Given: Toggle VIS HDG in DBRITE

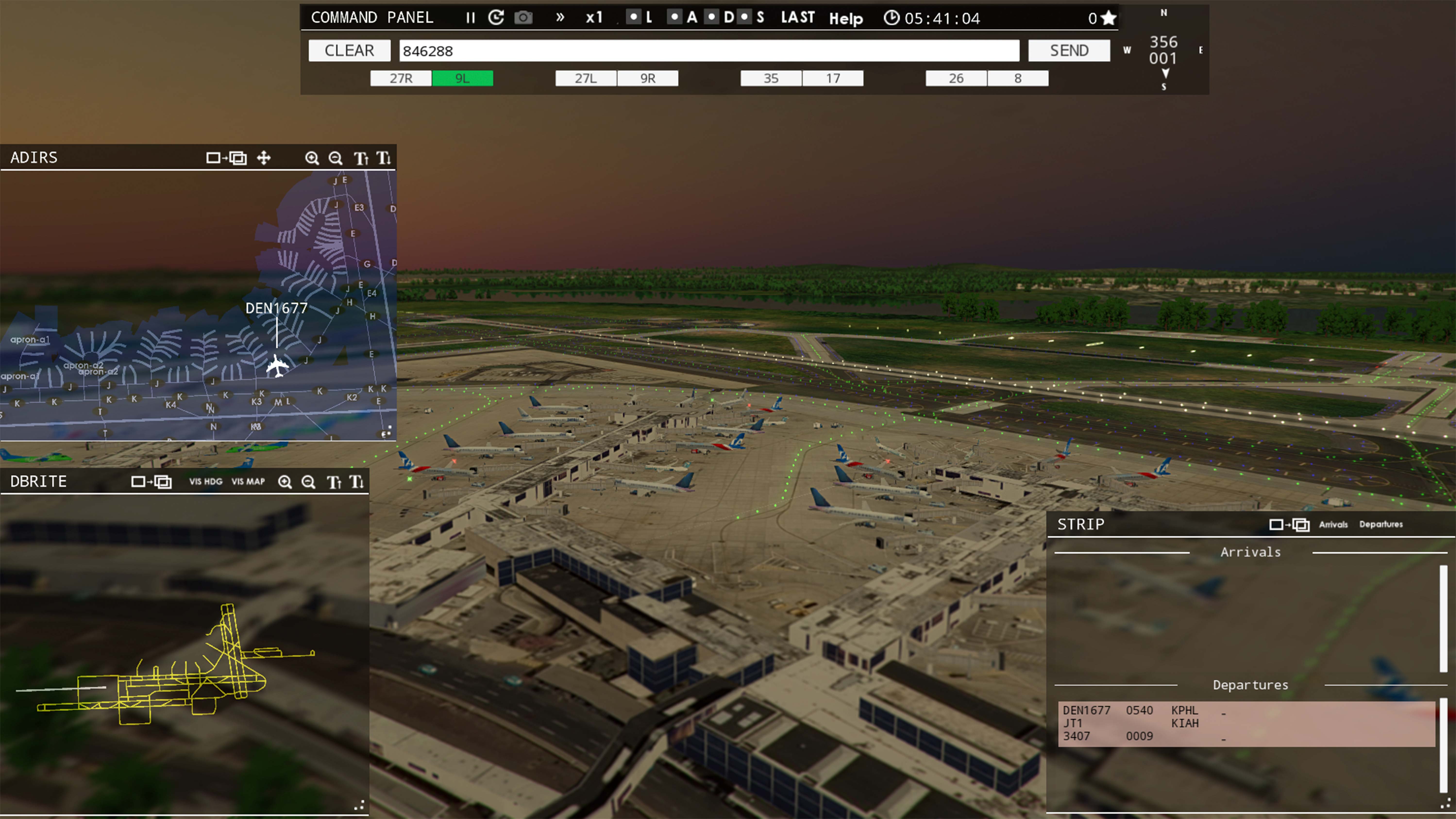Looking at the screenshot, I should pos(206,482).
